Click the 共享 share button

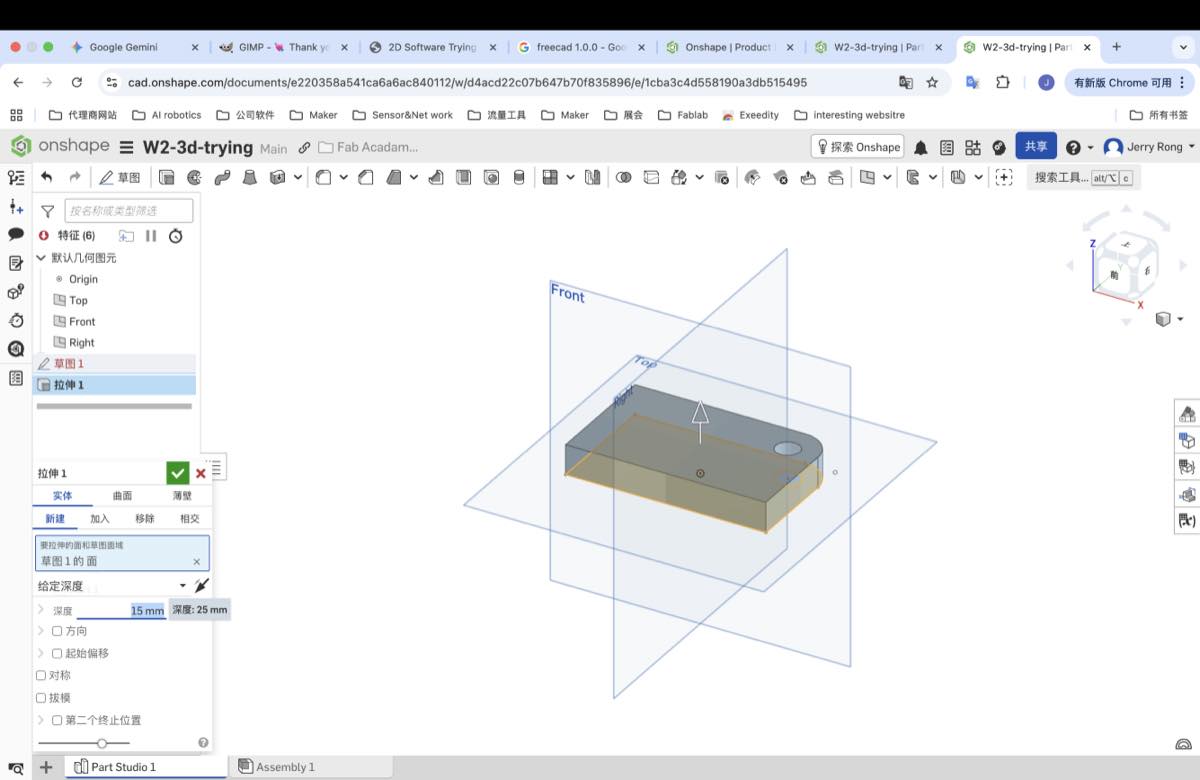pyautogui.click(x=1036, y=146)
